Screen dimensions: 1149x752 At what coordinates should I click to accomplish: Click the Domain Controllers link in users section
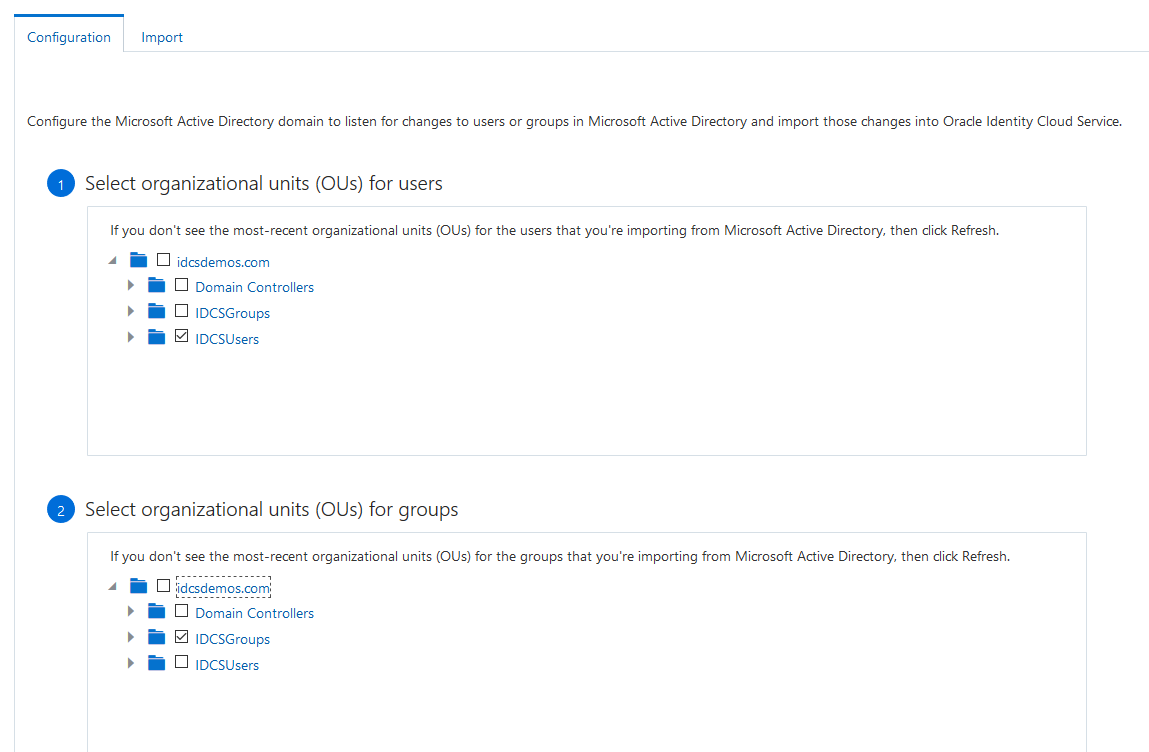(254, 287)
